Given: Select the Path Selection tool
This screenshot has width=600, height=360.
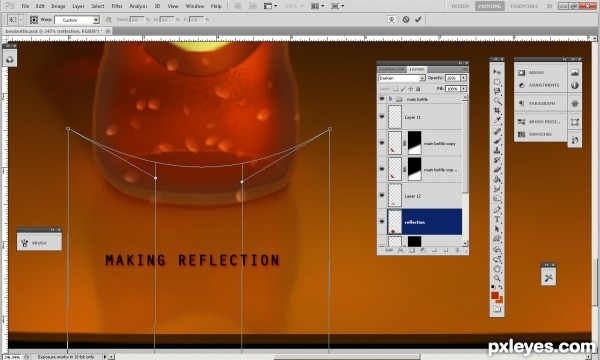Looking at the screenshot, I should point(497,229).
